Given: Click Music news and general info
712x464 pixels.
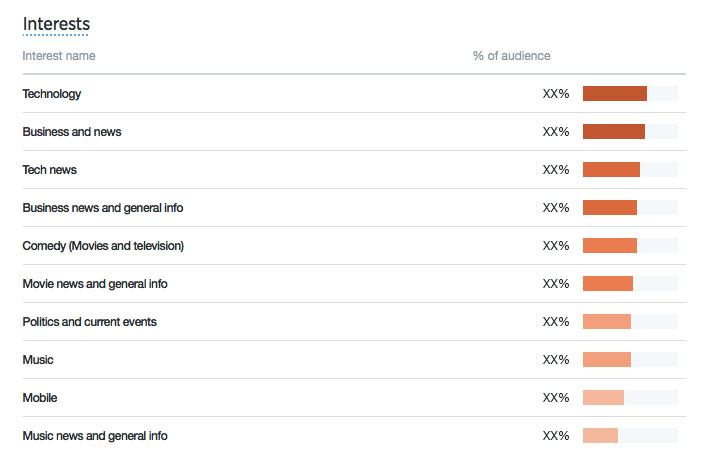Looking at the screenshot, I should (x=95, y=436).
